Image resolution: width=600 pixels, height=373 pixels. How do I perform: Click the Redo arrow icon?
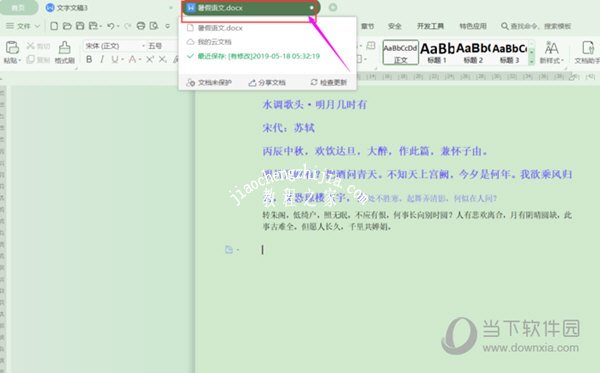128,26
